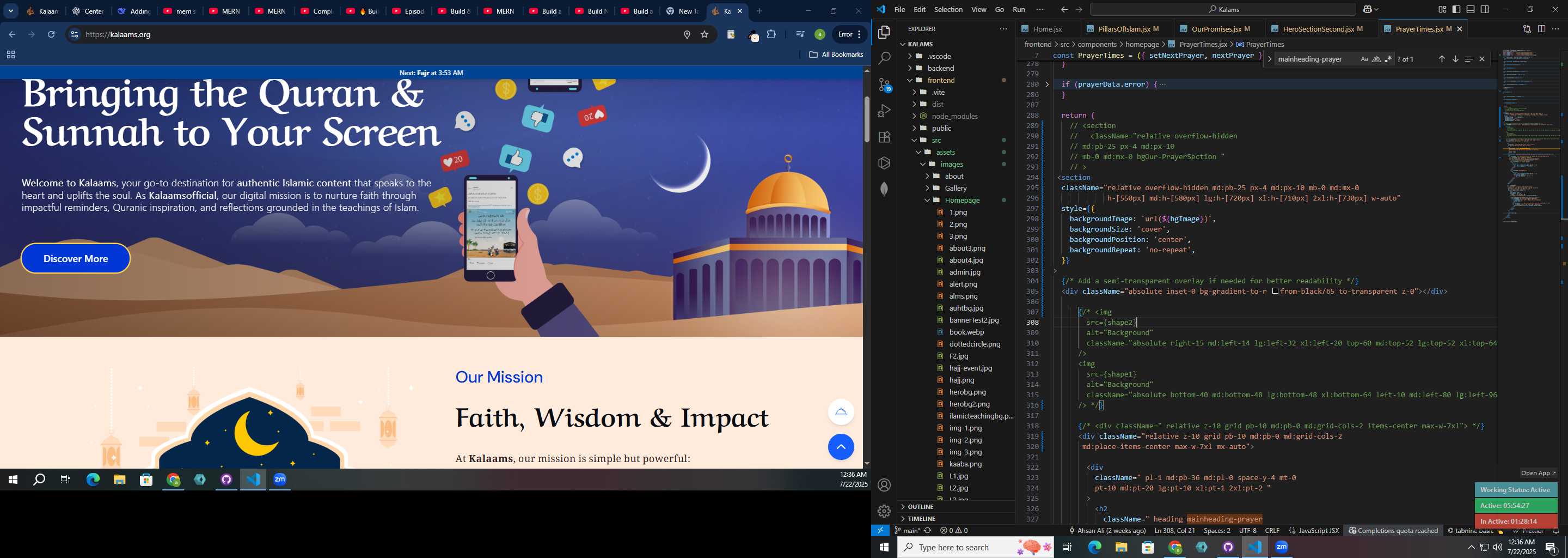The image size is (1568, 558).
Task: Expand the node_modules folder
Action: click(956, 117)
